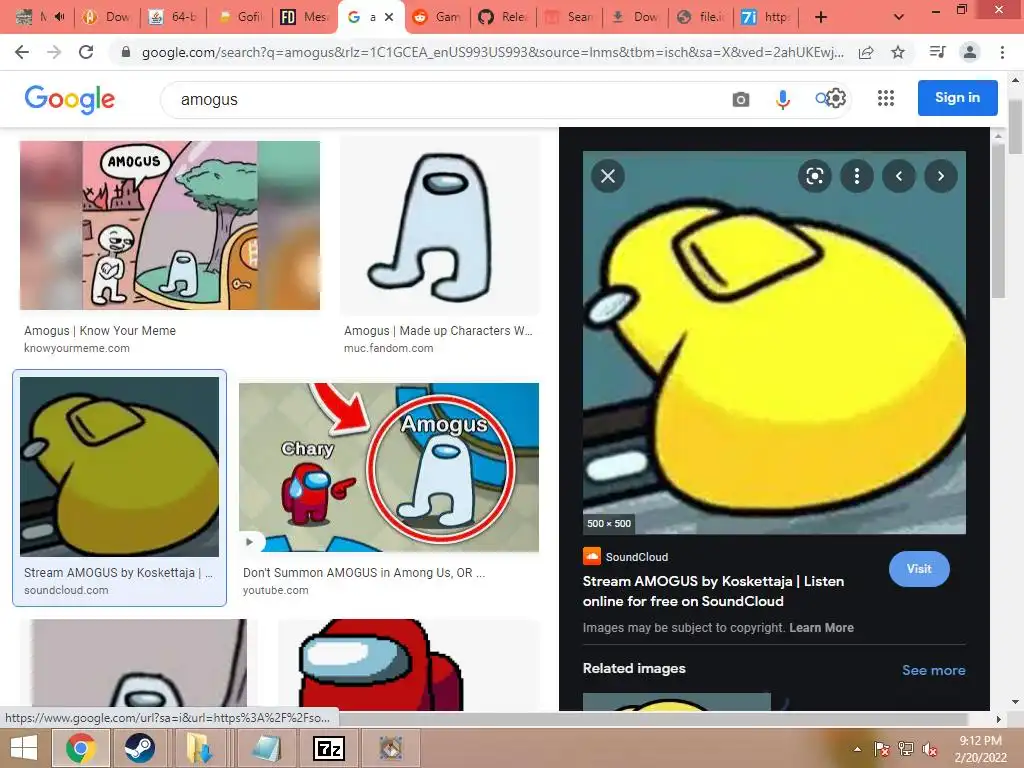Switch to the 64-b tab
The height and width of the screenshot is (768, 1024).
174,17
